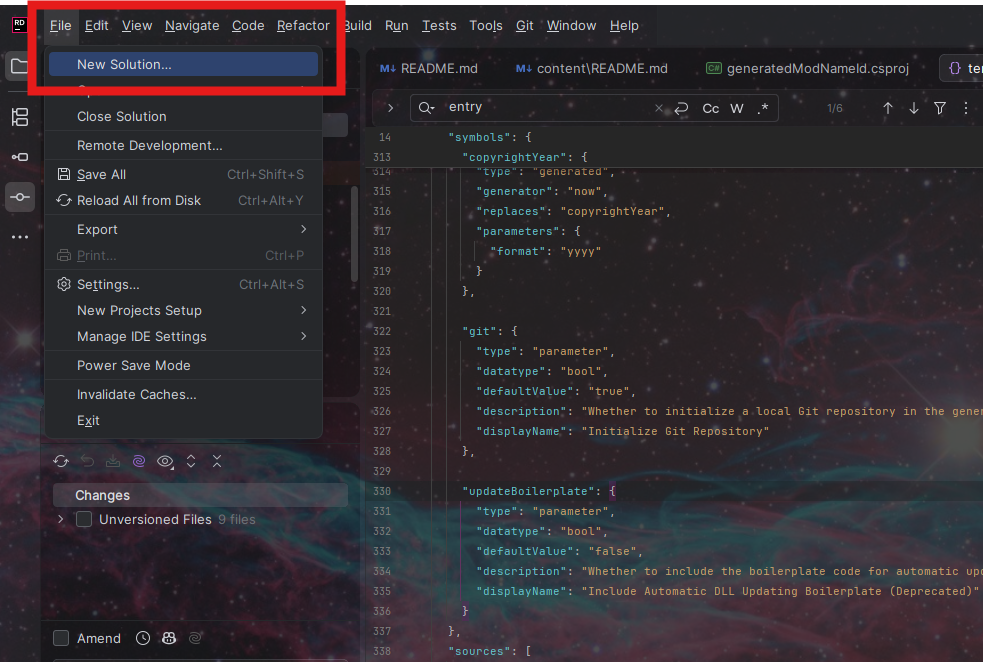Screen dimensions: 983x662
Task: Open the Commit tool window icon
Action: (x=20, y=197)
